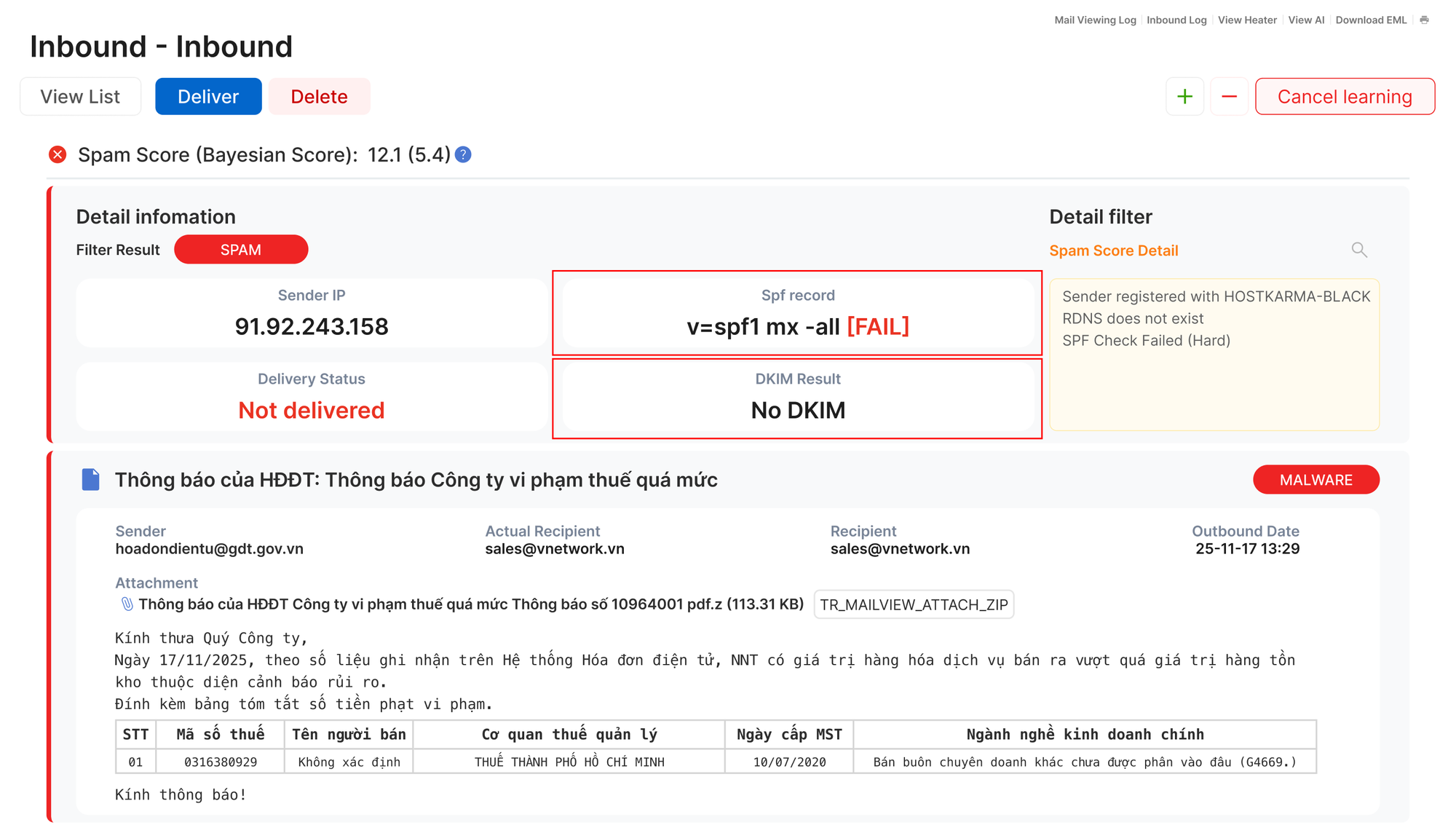Click the Spam Score value 12.1 (5.4)
This screenshot has width=1456, height=833.
408,154
